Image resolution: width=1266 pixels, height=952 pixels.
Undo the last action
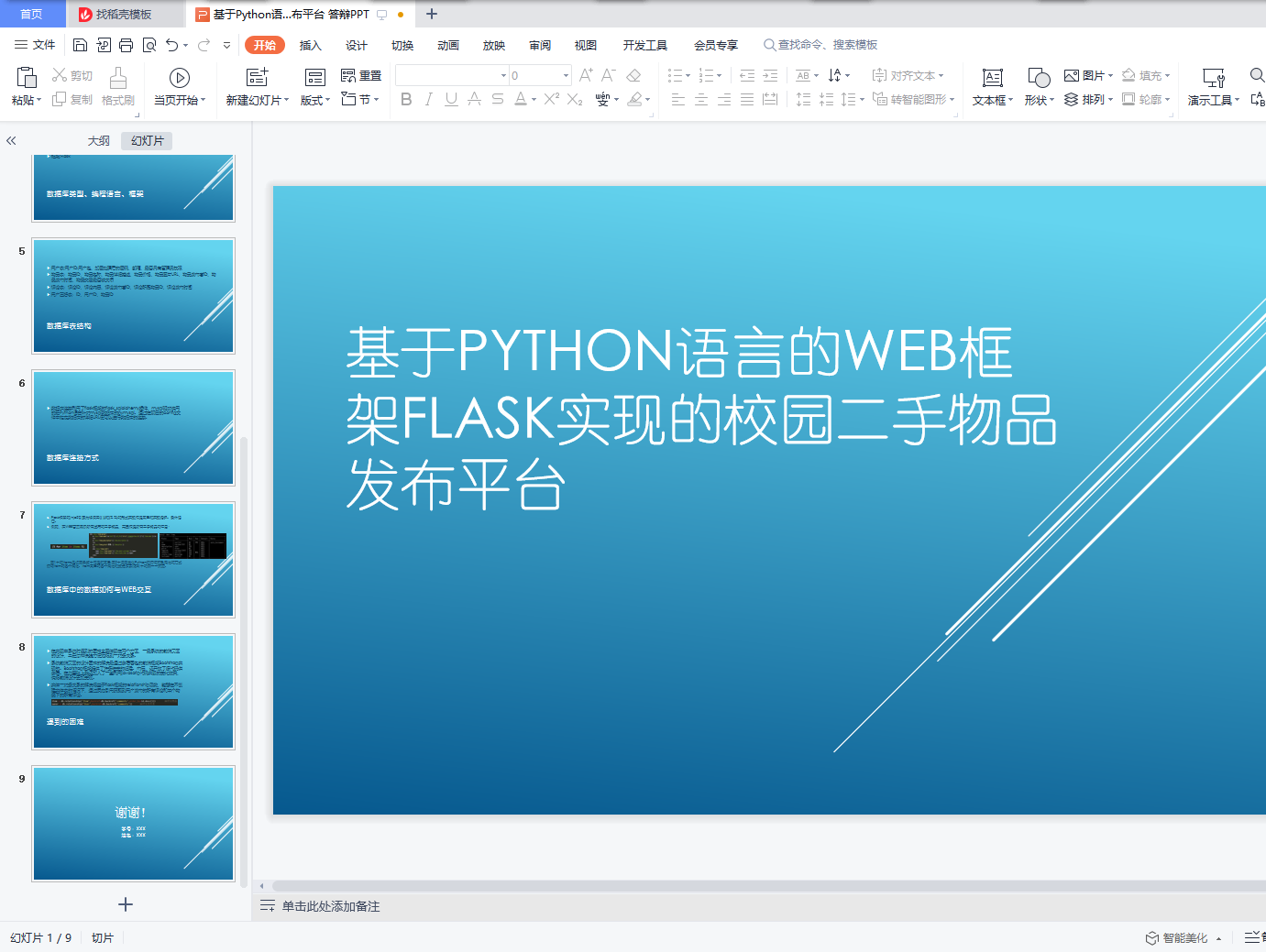click(171, 45)
